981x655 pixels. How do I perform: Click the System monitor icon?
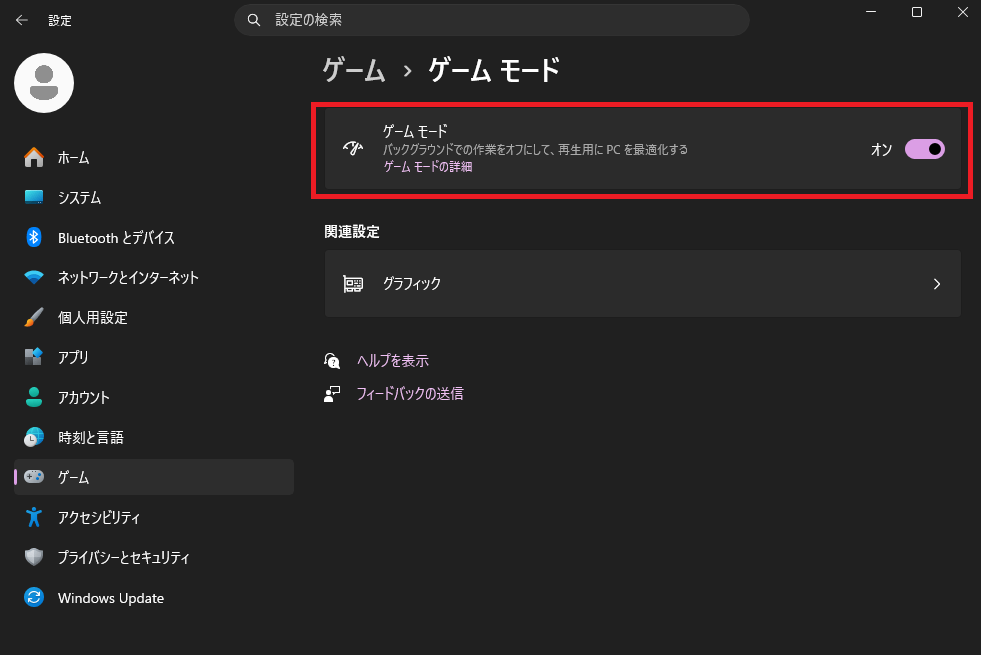34,197
